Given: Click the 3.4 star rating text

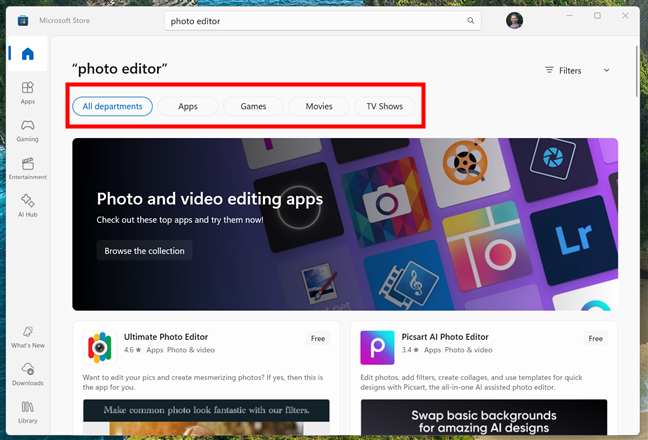Looking at the screenshot, I should coord(410,350).
